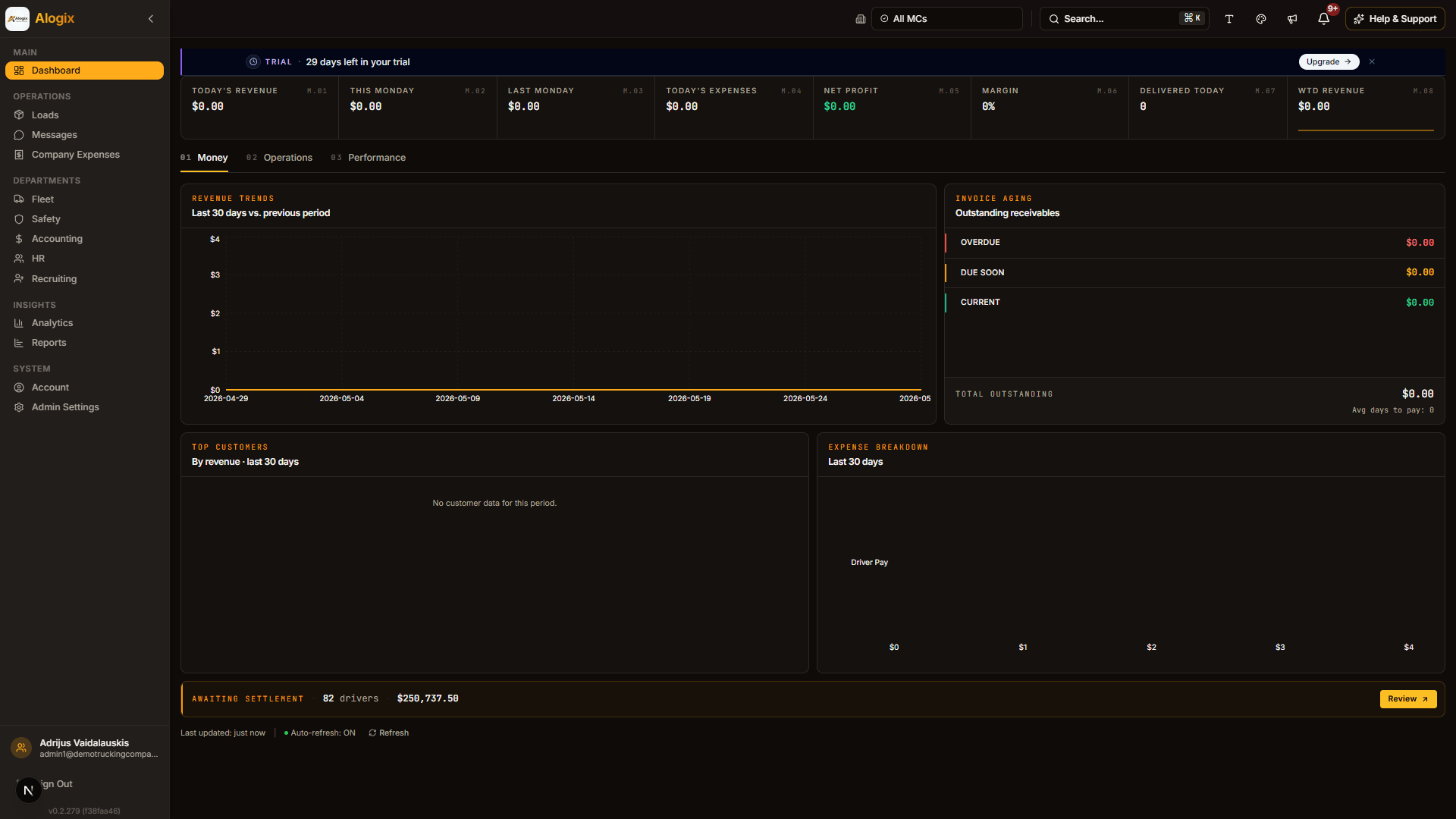Screen dimensions: 1456x819
Task: Click the Fleet truck icon
Action: point(19,199)
